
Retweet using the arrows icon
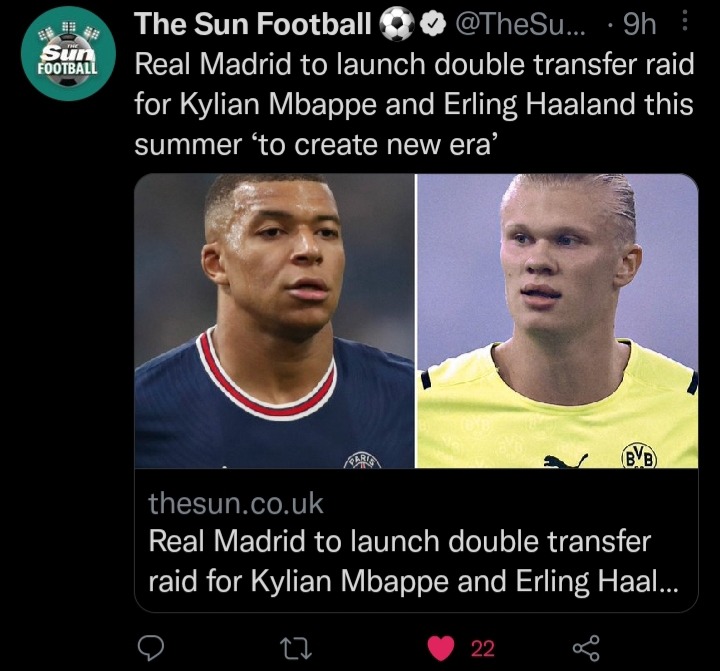[x=296, y=649]
